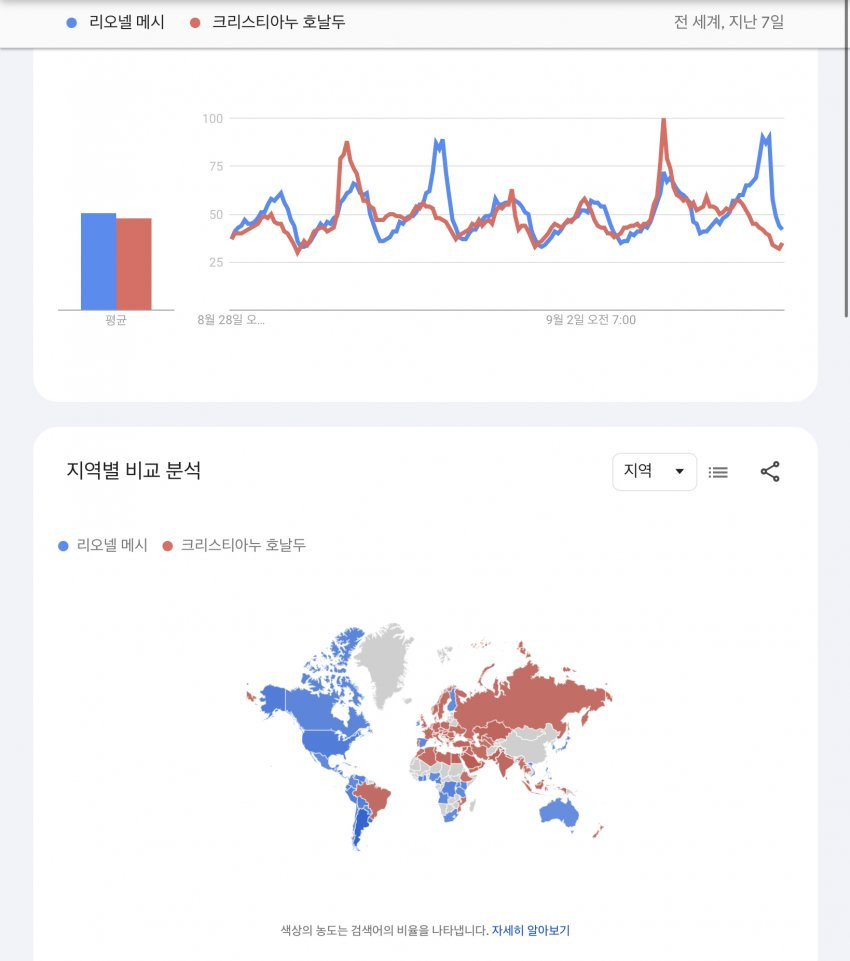
Task: Click the red peak at 100 on chart
Action: pyautogui.click(x=664, y=120)
